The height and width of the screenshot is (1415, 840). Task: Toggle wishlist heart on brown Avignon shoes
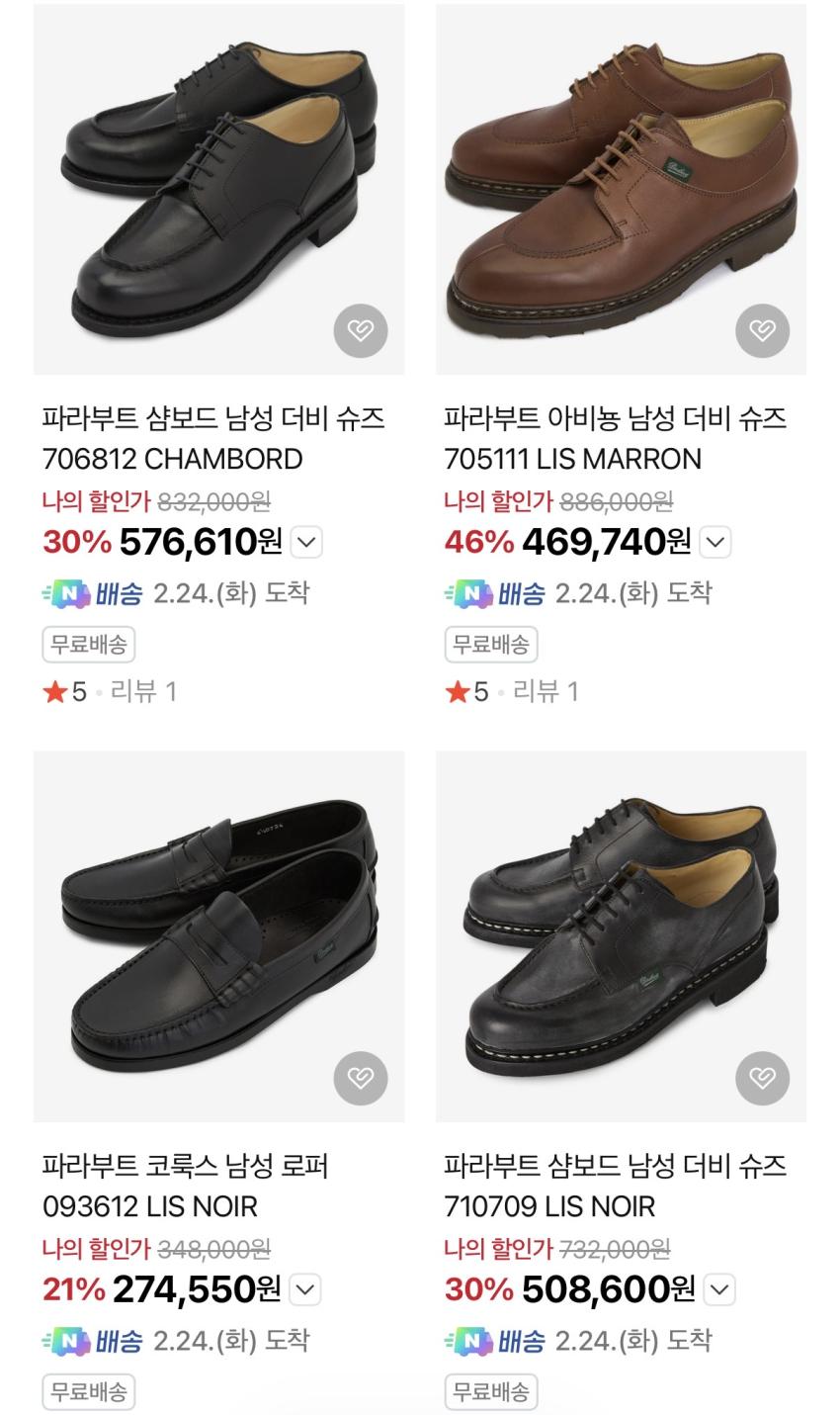[763, 330]
